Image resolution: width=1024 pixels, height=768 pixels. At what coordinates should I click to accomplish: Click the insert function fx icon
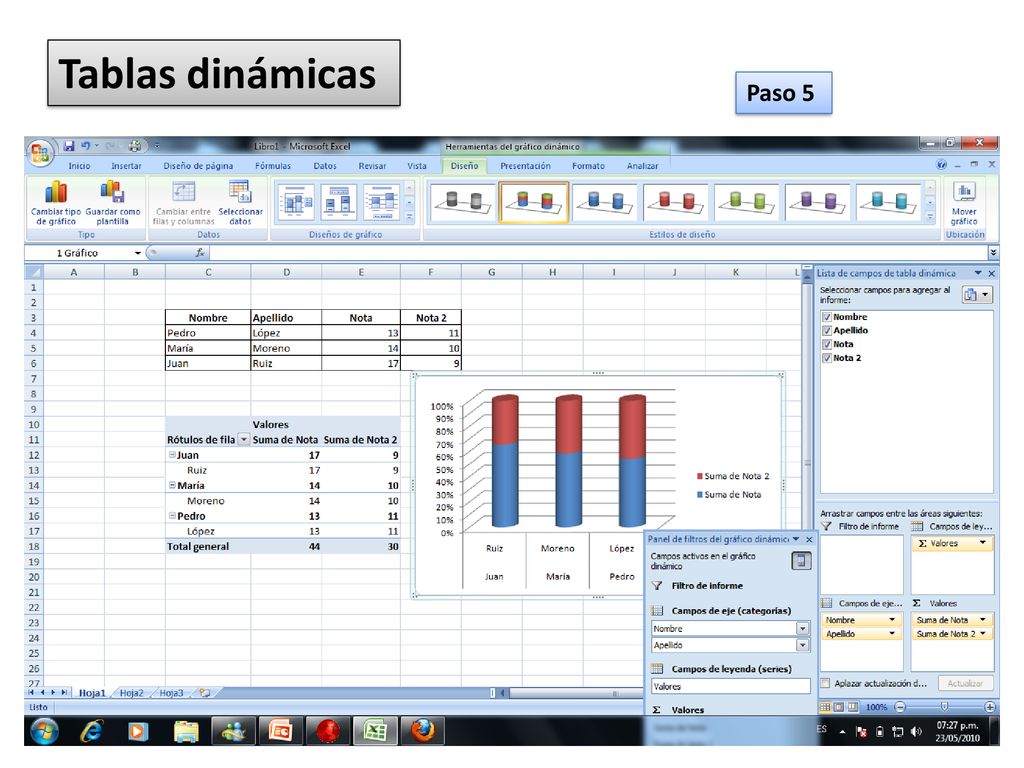(x=200, y=253)
